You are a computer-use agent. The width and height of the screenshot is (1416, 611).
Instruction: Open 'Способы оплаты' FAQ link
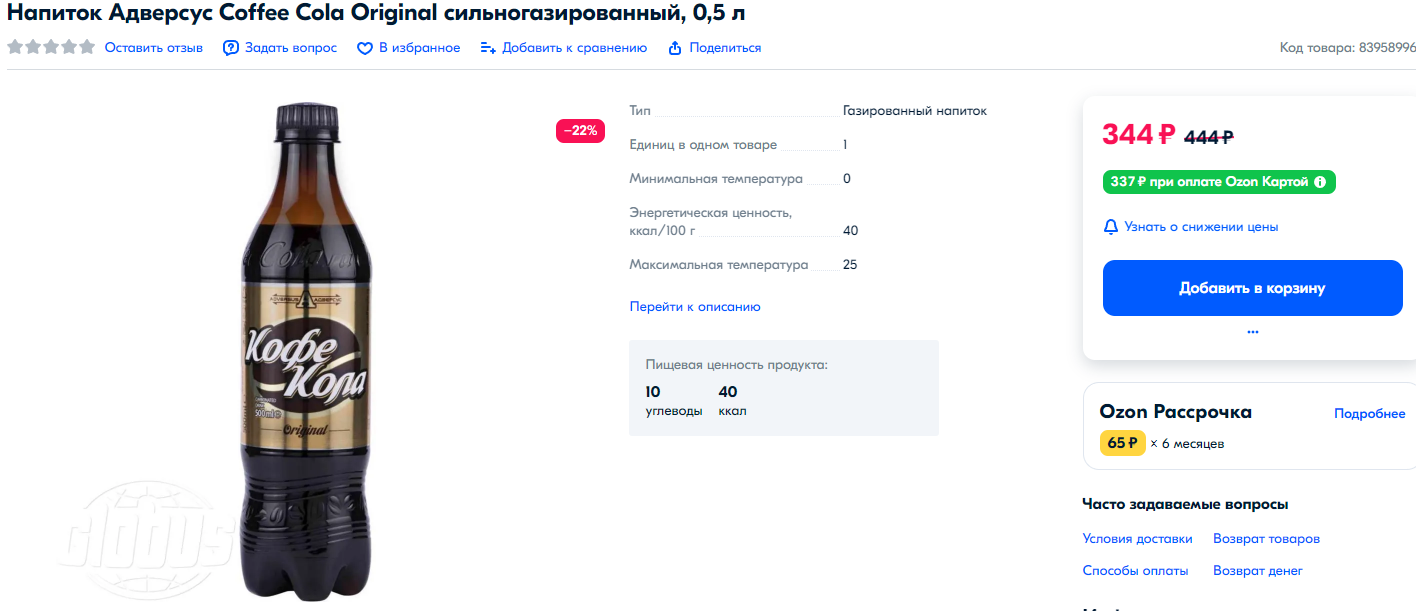[1135, 571]
